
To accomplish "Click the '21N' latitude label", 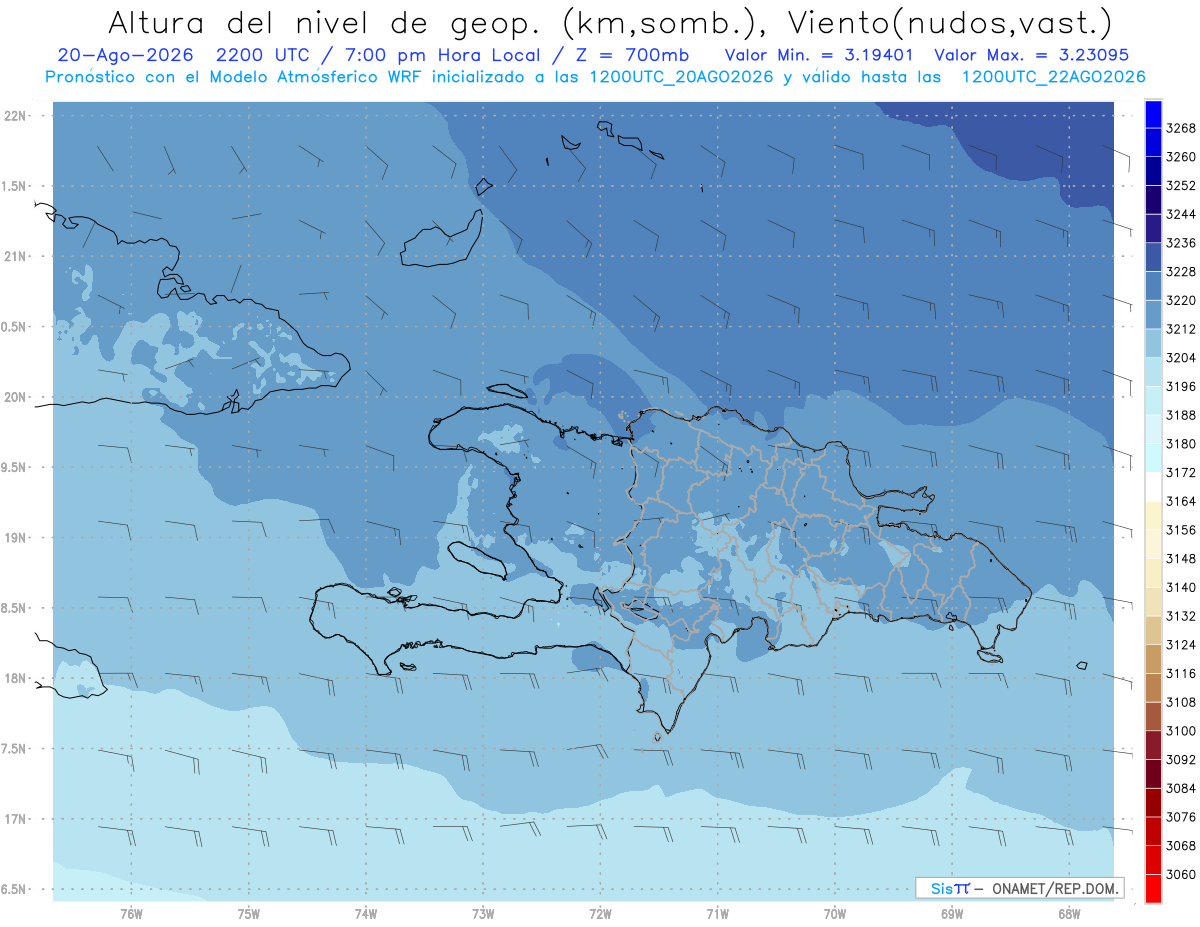I will 16,256.
